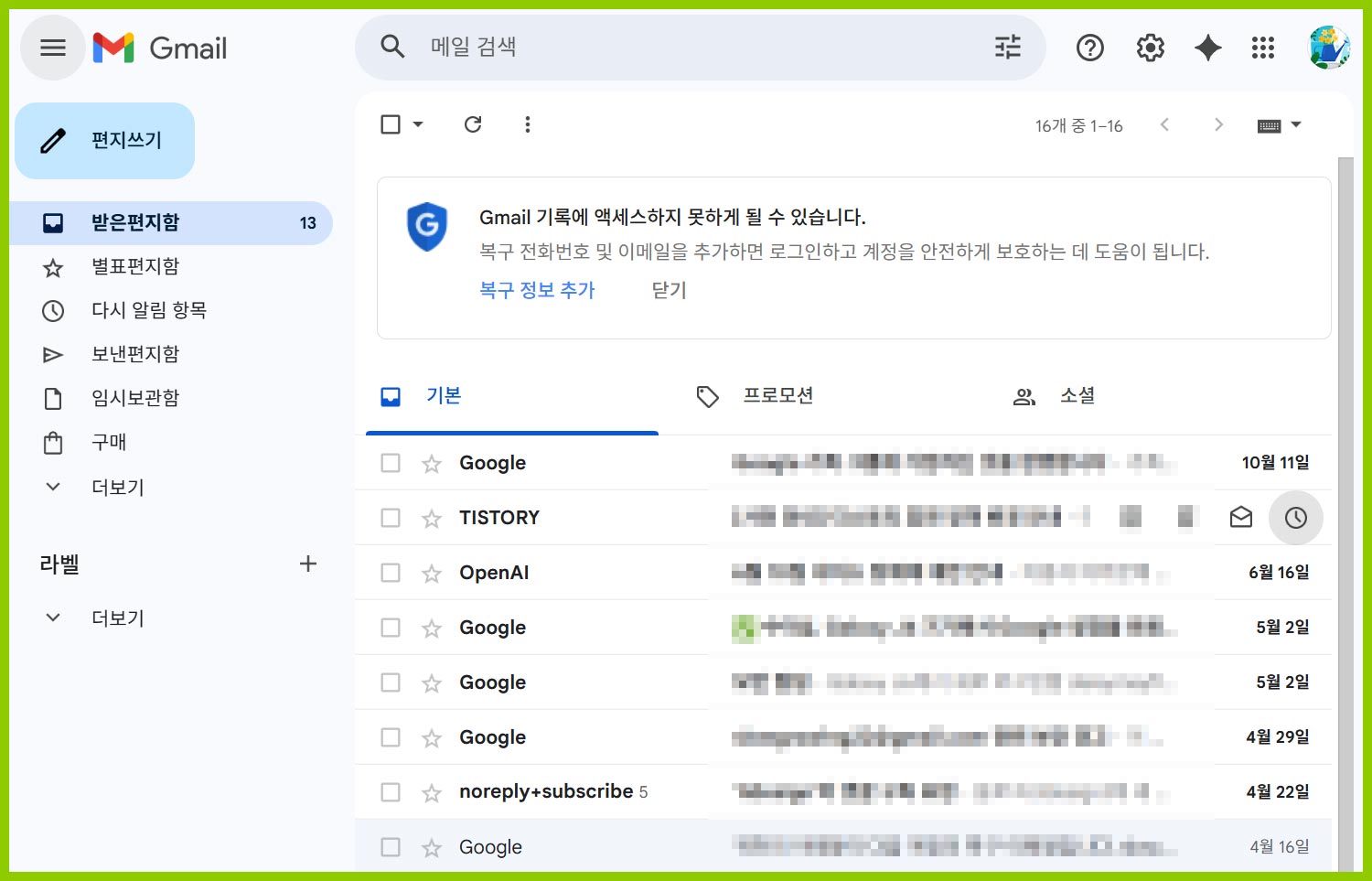
Task: Click the security shield icon in banner
Action: coord(427,226)
